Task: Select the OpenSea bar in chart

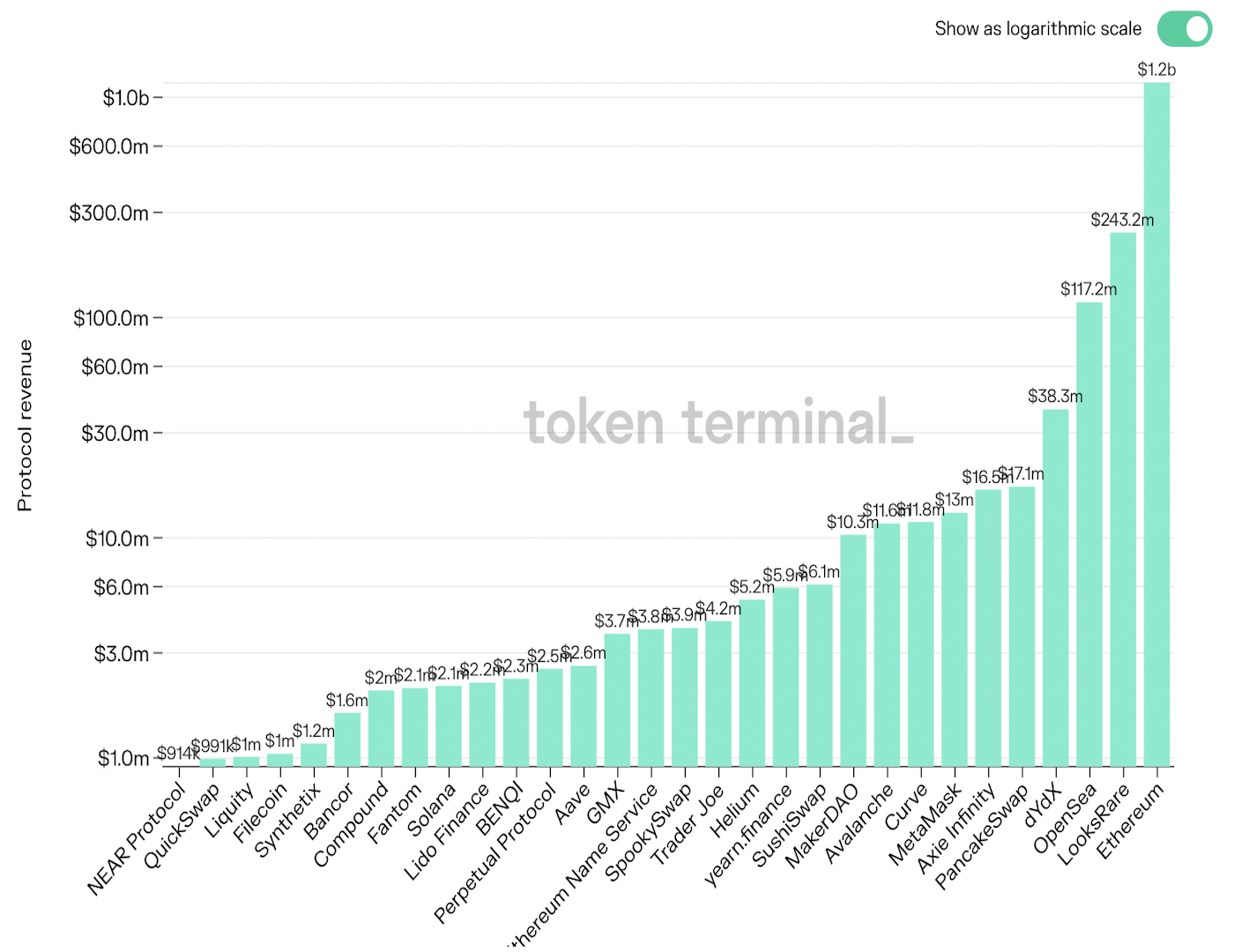Action: [1089, 533]
